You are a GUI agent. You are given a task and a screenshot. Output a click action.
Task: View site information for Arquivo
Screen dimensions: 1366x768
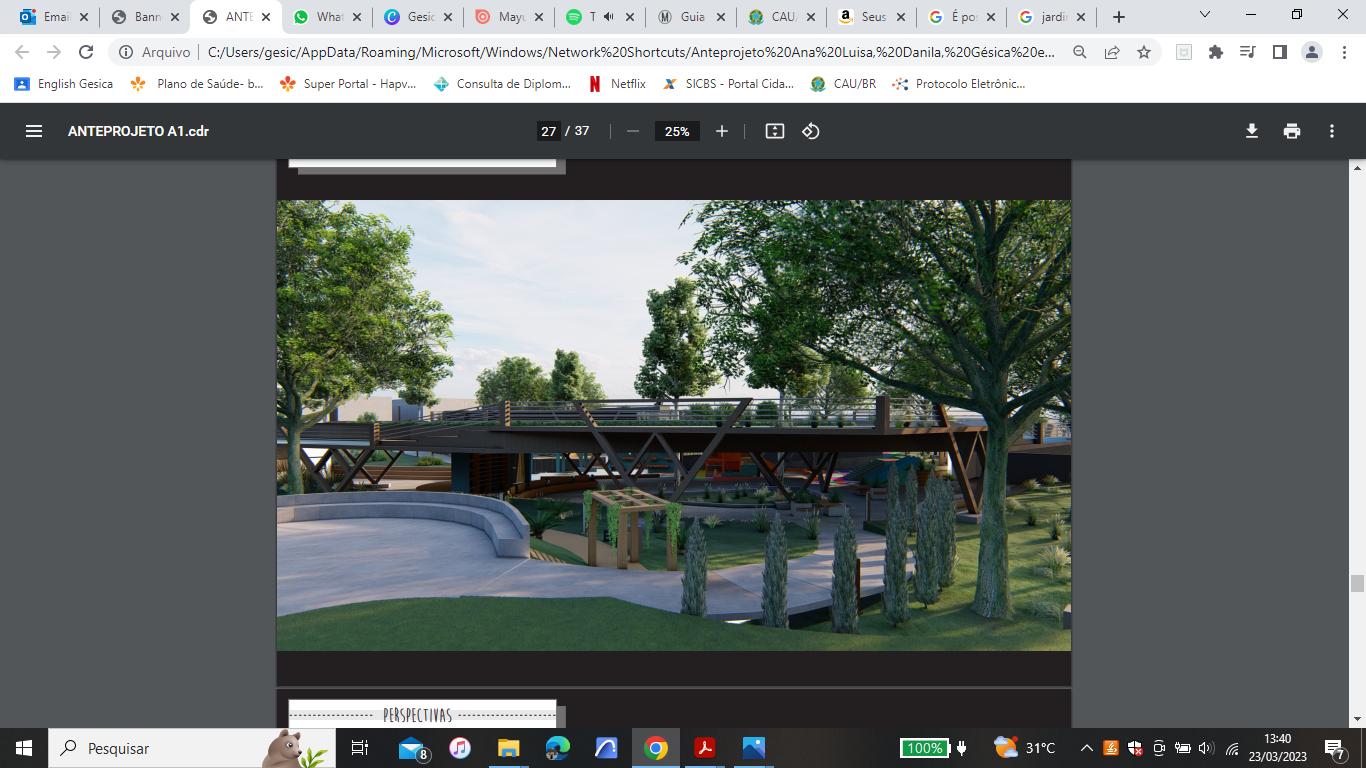coord(155,52)
